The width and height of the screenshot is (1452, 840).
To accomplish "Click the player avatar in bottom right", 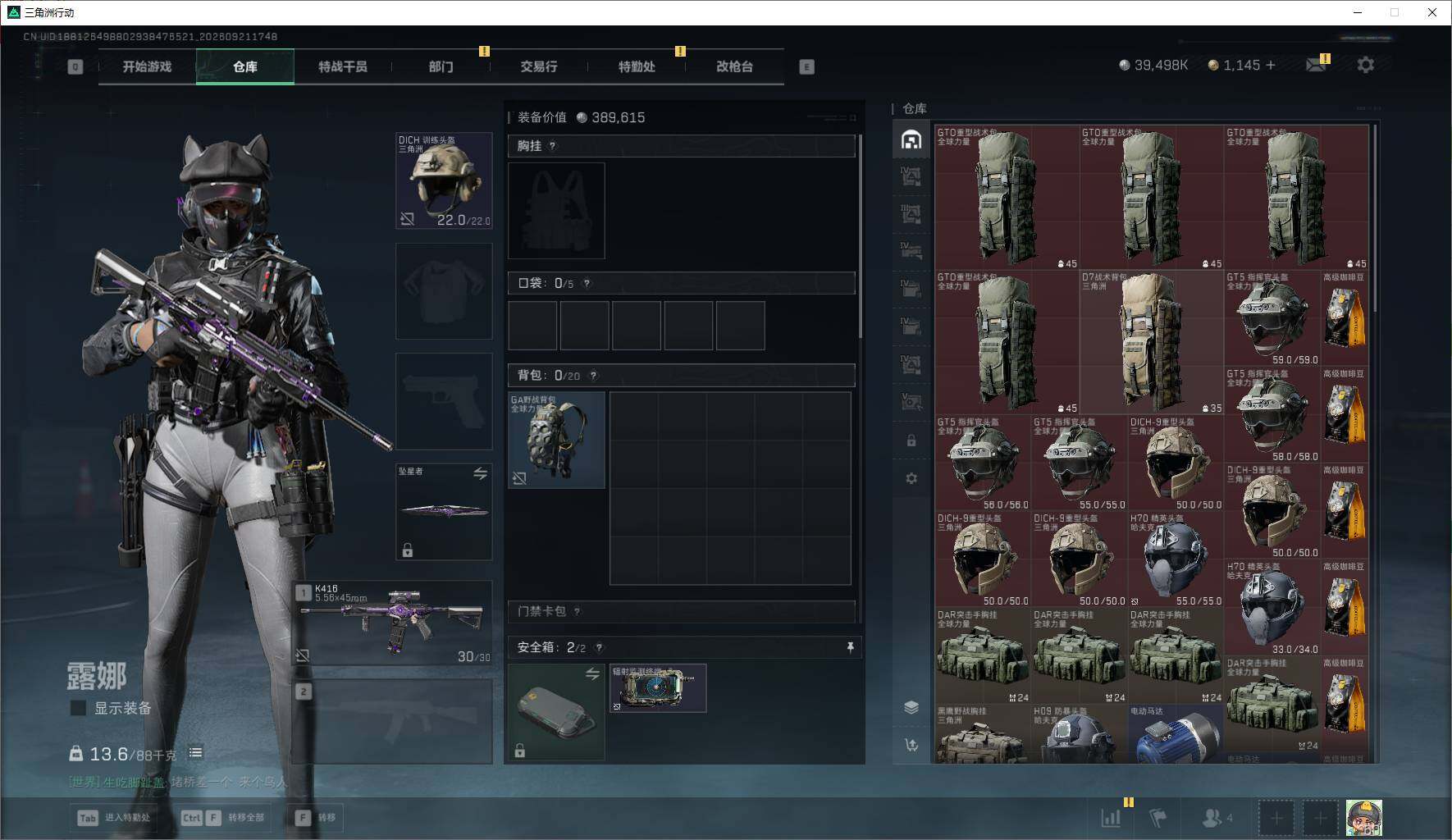I will tap(1364, 818).
